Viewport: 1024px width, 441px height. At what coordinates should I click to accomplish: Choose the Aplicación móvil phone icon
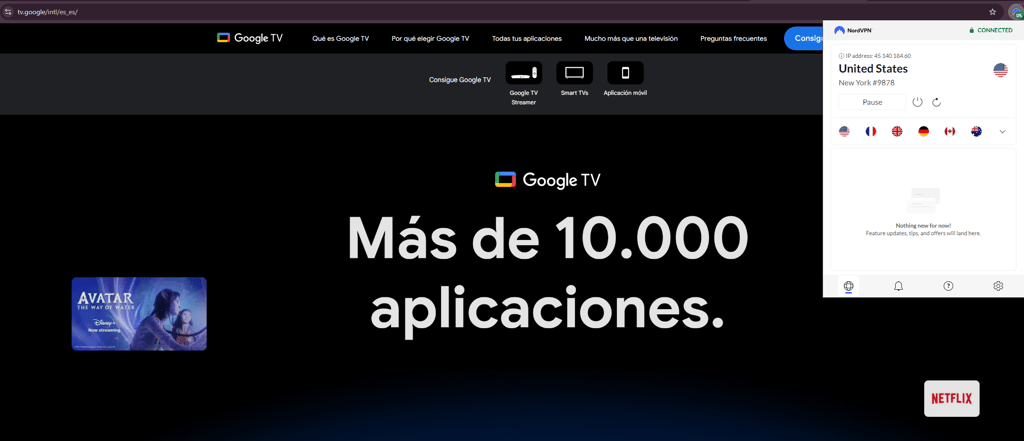tap(625, 73)
